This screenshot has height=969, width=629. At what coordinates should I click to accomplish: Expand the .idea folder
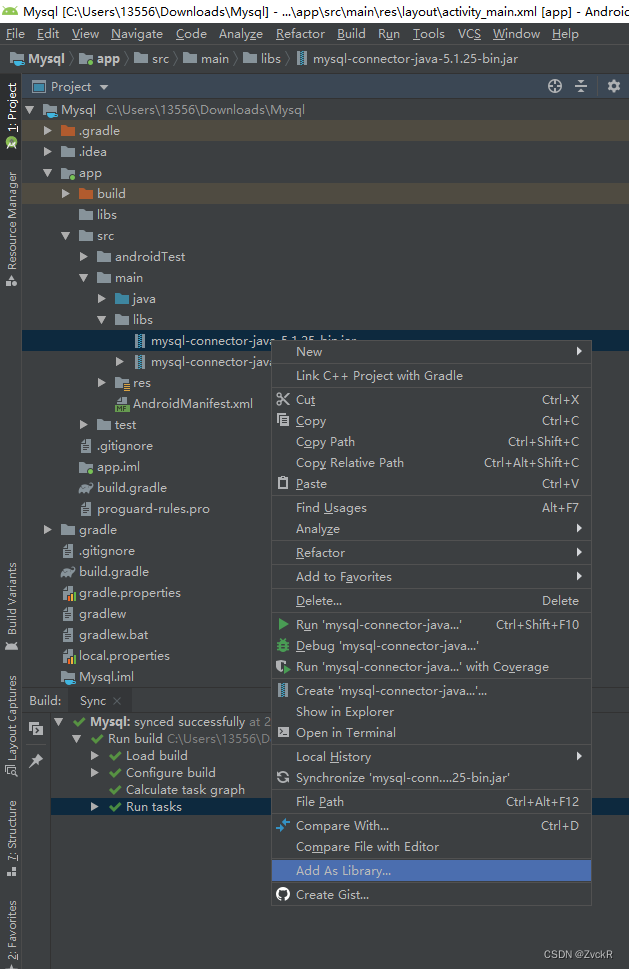(x=48, y=152)
